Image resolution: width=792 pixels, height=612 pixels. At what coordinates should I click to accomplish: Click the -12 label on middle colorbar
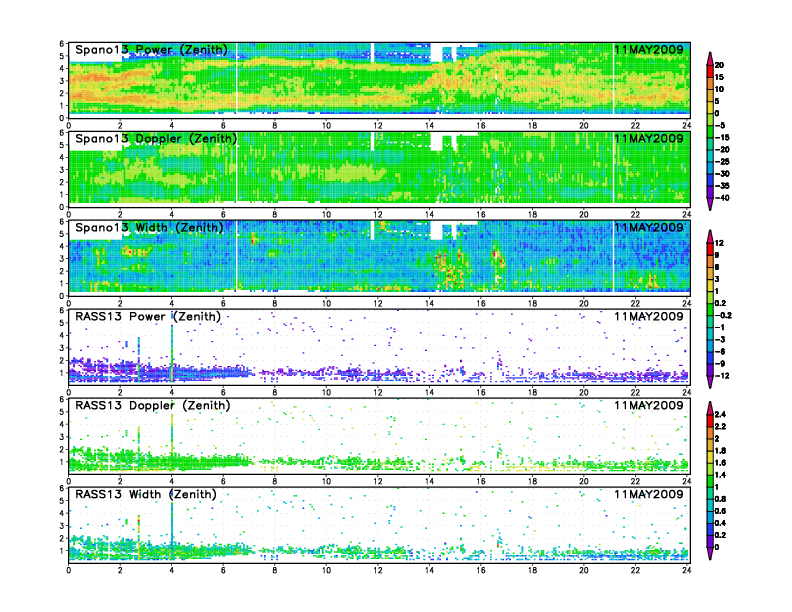tap(722, 376)
